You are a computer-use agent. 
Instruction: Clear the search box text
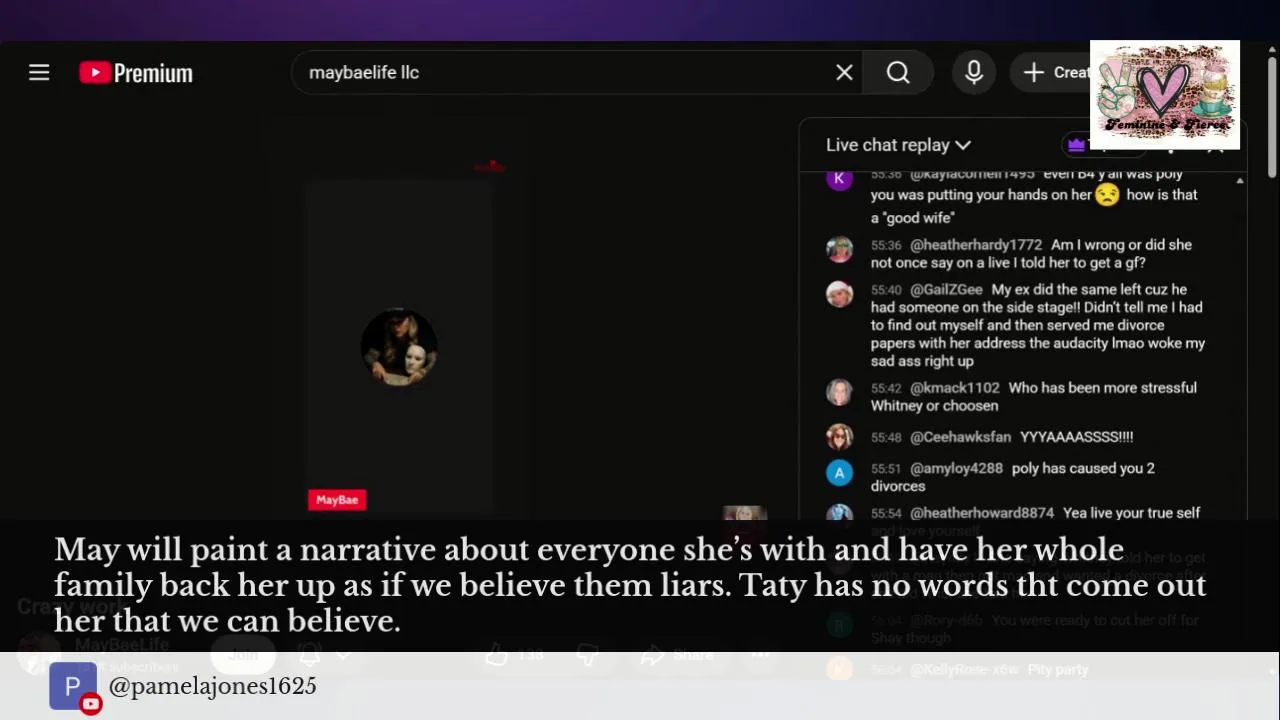click(x=844, y=73)
